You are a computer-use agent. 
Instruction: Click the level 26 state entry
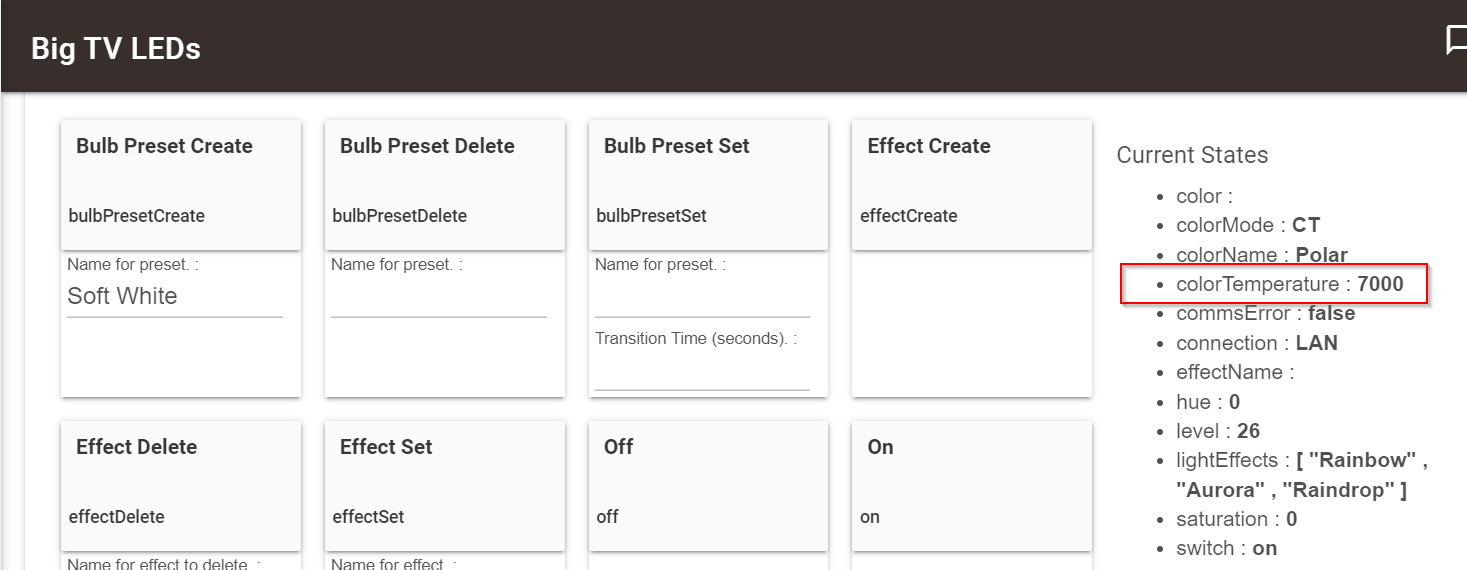(1218, 431)
